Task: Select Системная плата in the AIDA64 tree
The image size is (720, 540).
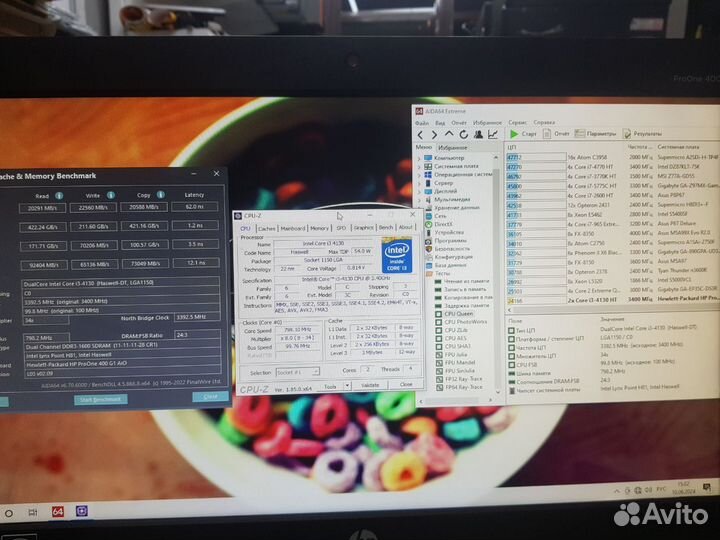Action: pyautogui.click(x=451, y=166)
